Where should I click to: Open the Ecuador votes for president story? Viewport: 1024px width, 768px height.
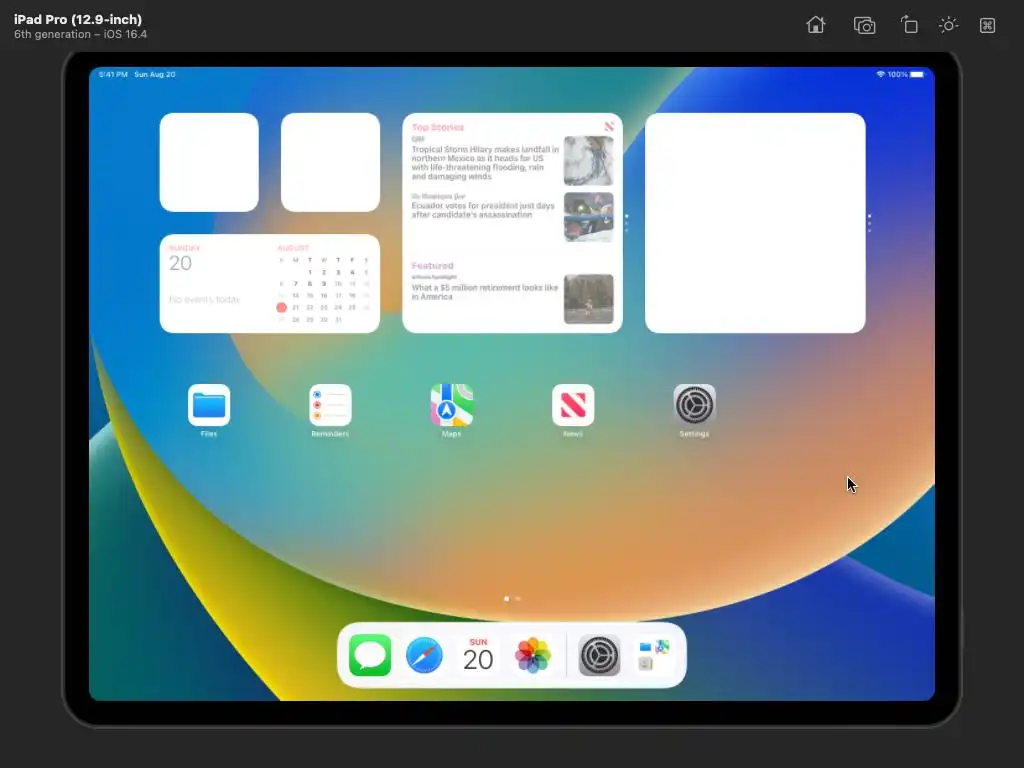click(483, 210)
